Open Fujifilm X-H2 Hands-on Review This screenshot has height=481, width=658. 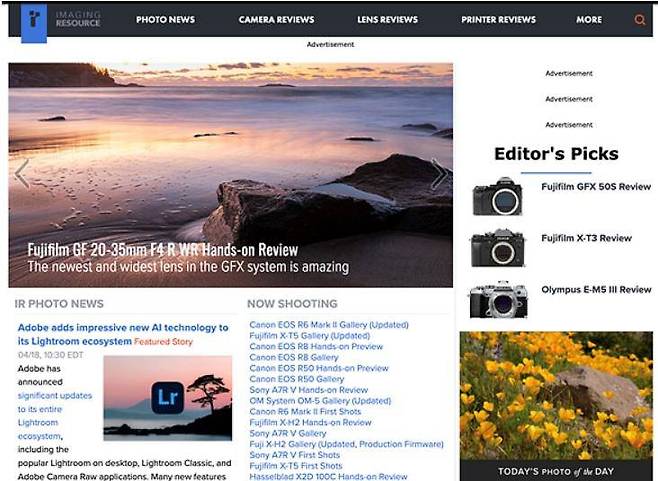pos(310,423)
